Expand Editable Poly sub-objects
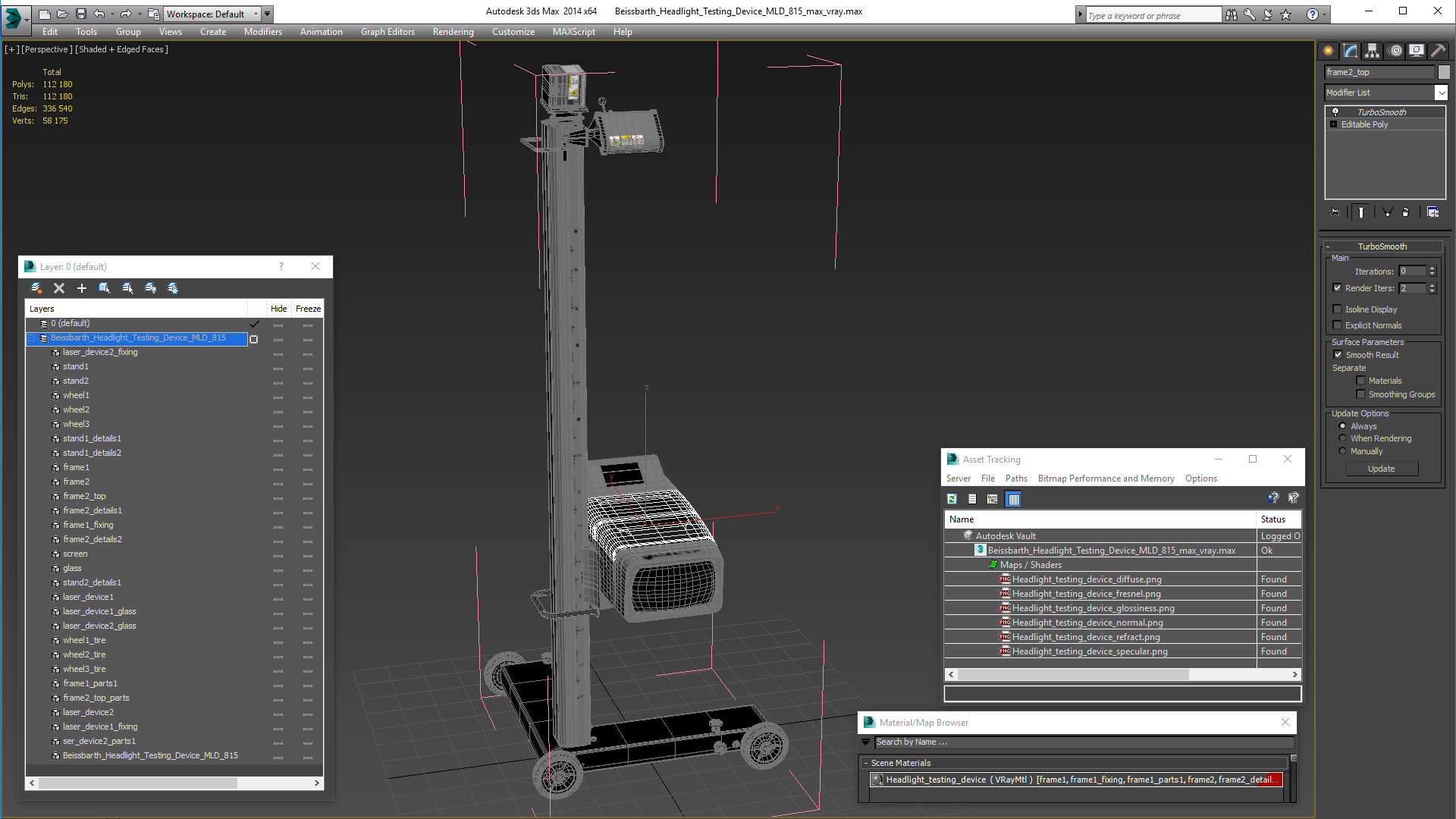The height and width of the screenshot is (819, 1456). point(1333,124)
